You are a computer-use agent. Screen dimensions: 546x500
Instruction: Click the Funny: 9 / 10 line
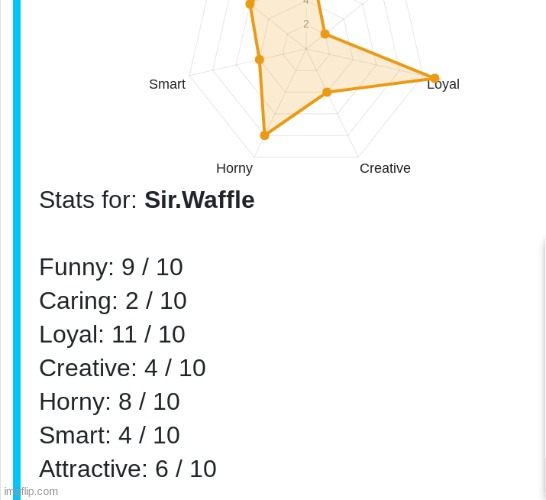click(111, 267)
